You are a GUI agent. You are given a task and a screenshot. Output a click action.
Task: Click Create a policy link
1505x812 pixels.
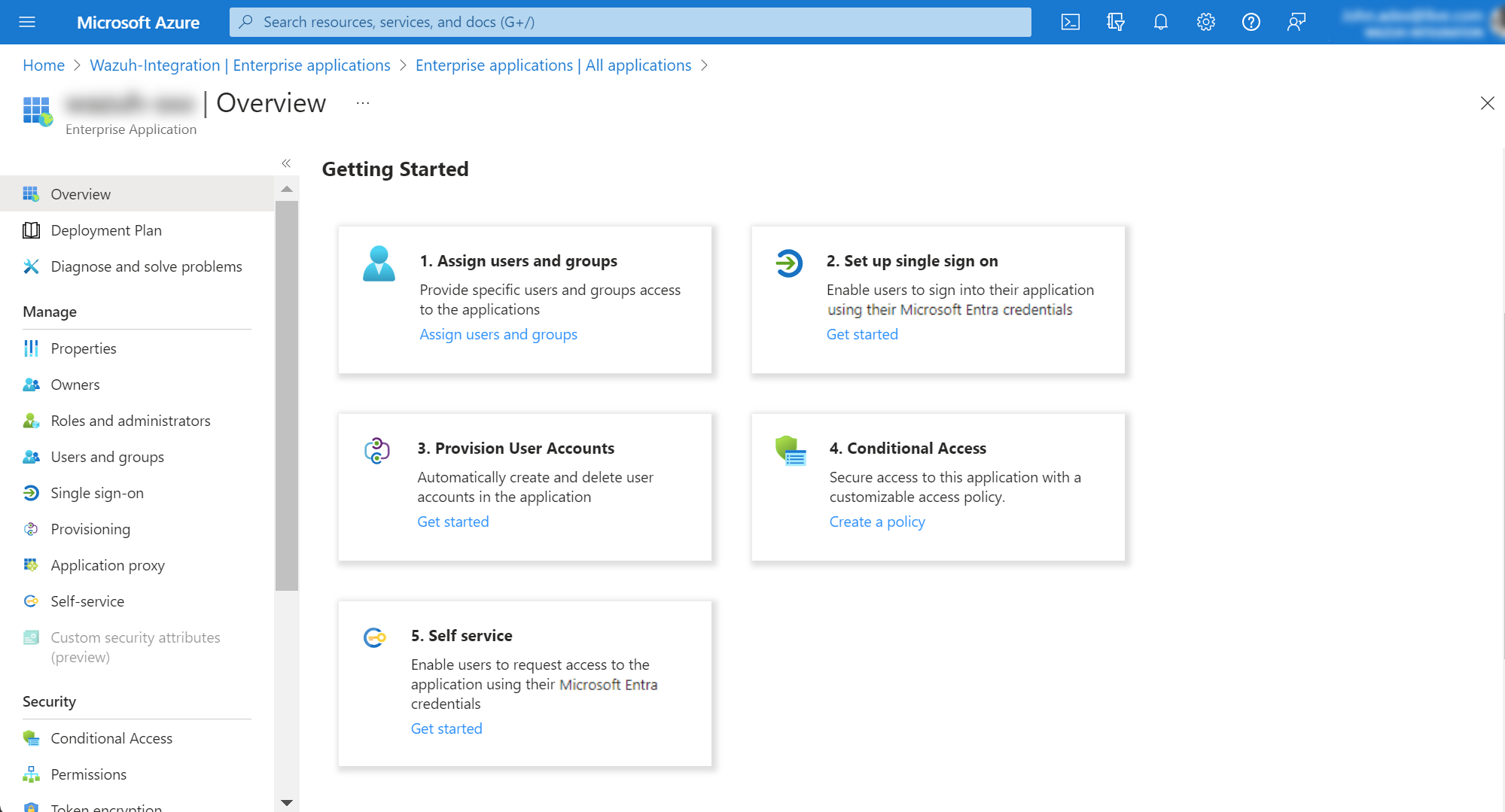pyautogui.click(x=877, y=522)
